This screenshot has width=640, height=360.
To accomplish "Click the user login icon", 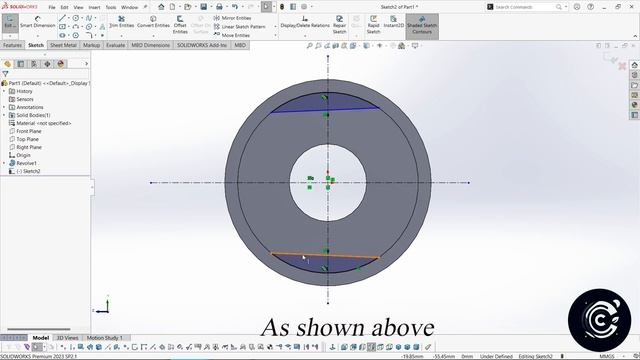I will (577, 7).
